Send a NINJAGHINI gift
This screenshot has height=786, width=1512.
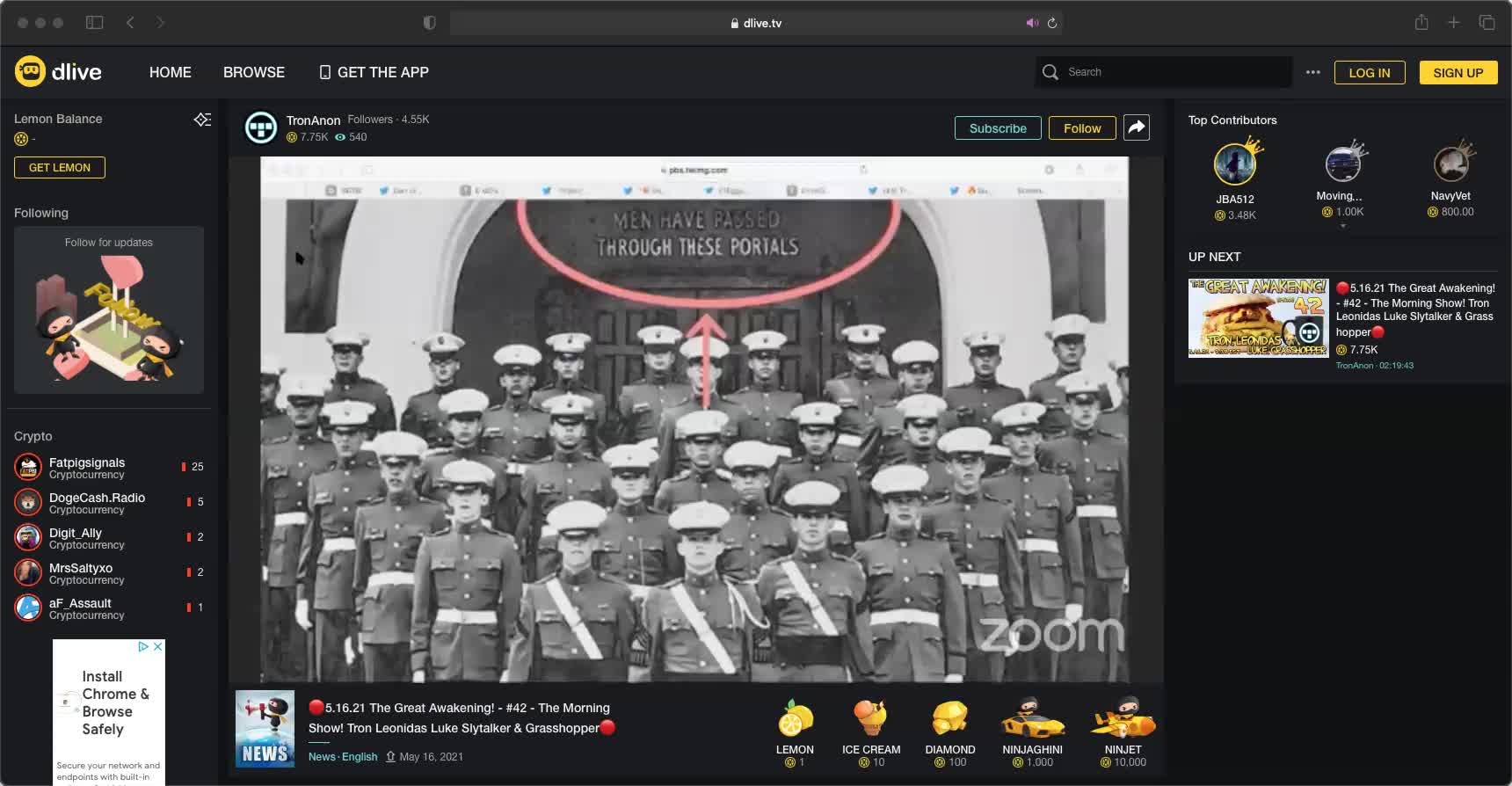click(1032, 732)
